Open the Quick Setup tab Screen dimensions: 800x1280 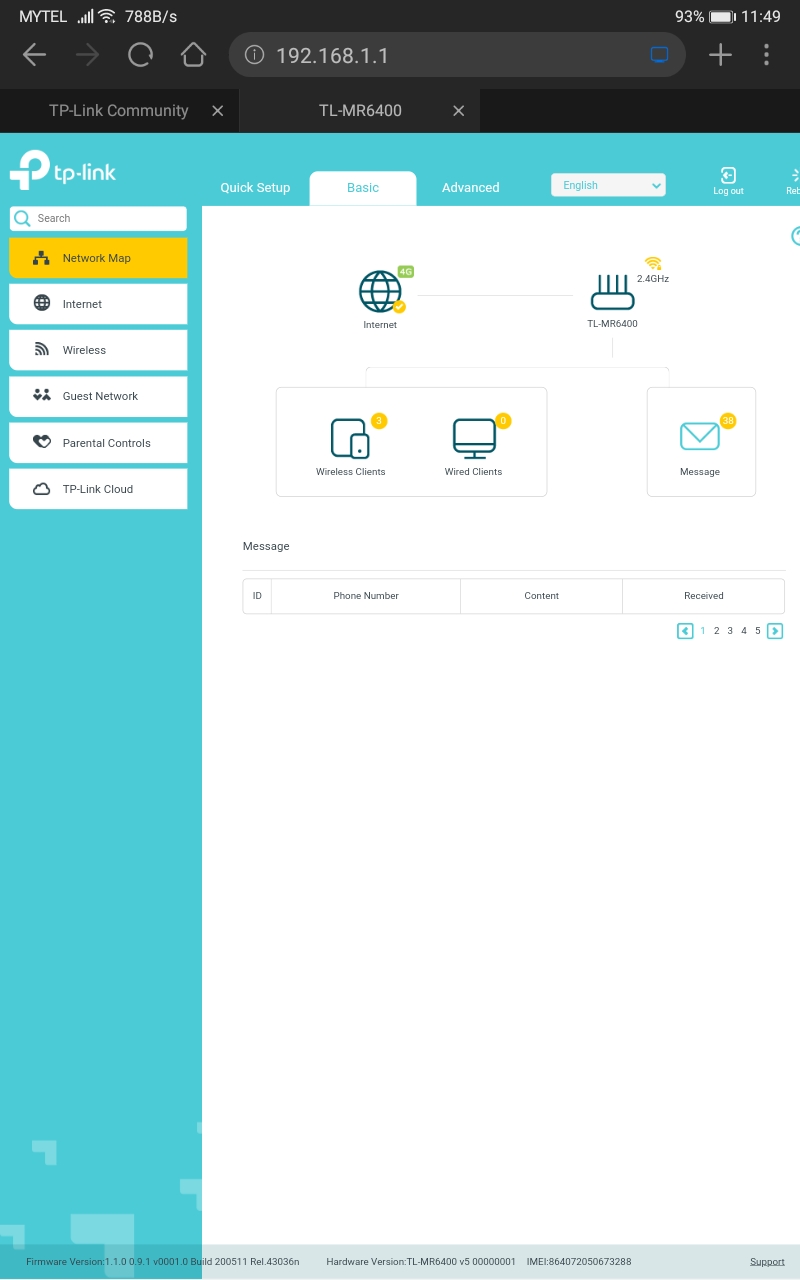[x=255, y=188]
